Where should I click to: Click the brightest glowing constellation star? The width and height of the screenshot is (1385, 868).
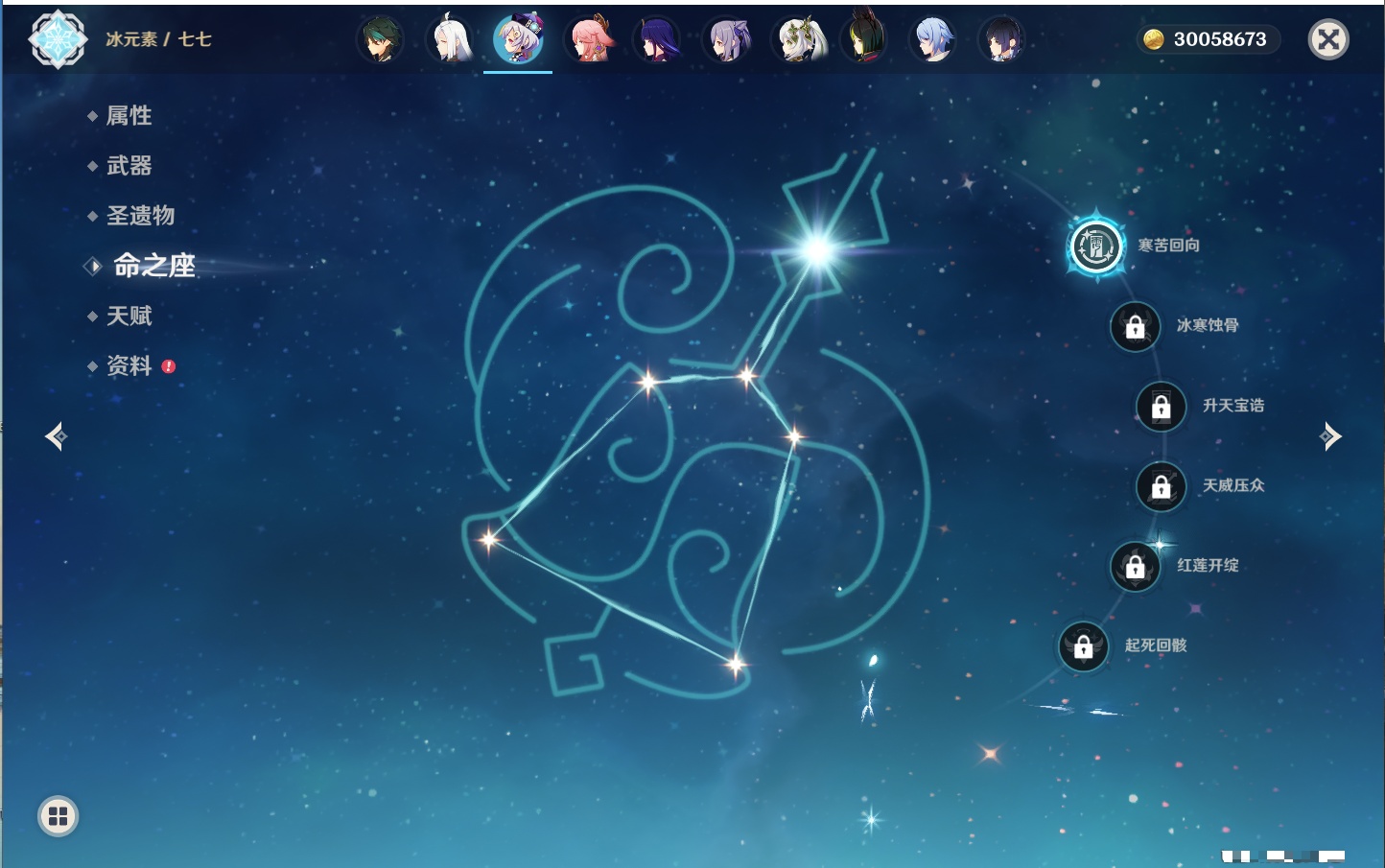[x=818, y=251]
